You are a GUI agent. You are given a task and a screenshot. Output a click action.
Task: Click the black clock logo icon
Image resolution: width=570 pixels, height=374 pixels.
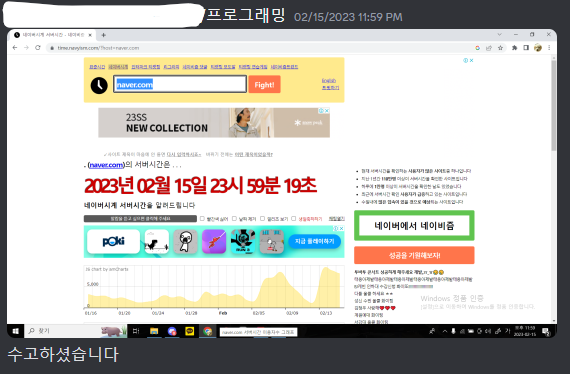[x=99, y=85]
